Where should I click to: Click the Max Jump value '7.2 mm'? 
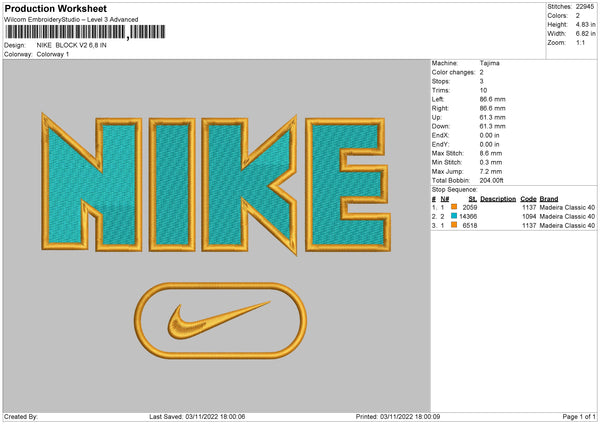pyautogui.click(x=491, y=171)
